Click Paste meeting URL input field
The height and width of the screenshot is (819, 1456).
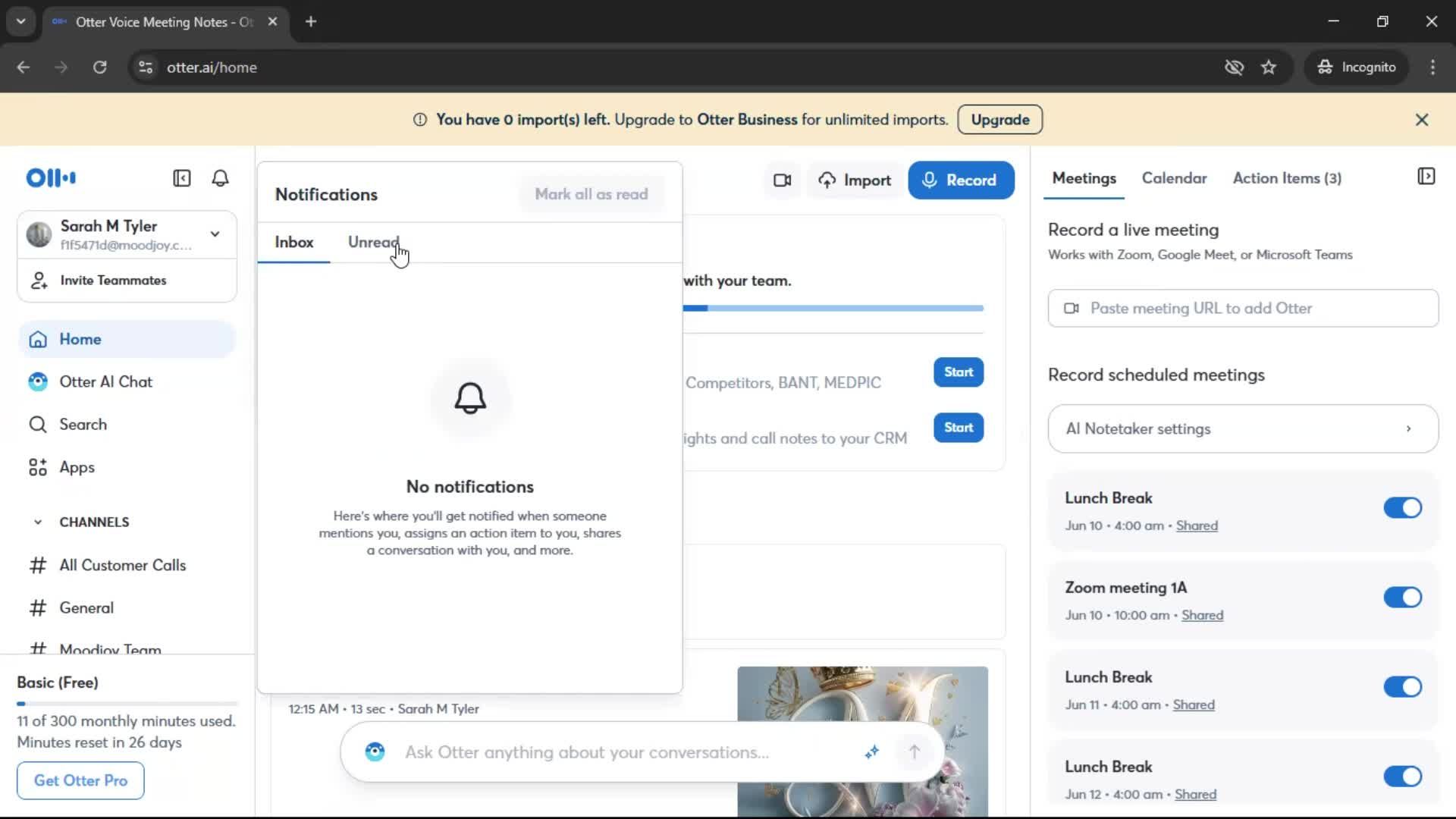click(1243, 308)
